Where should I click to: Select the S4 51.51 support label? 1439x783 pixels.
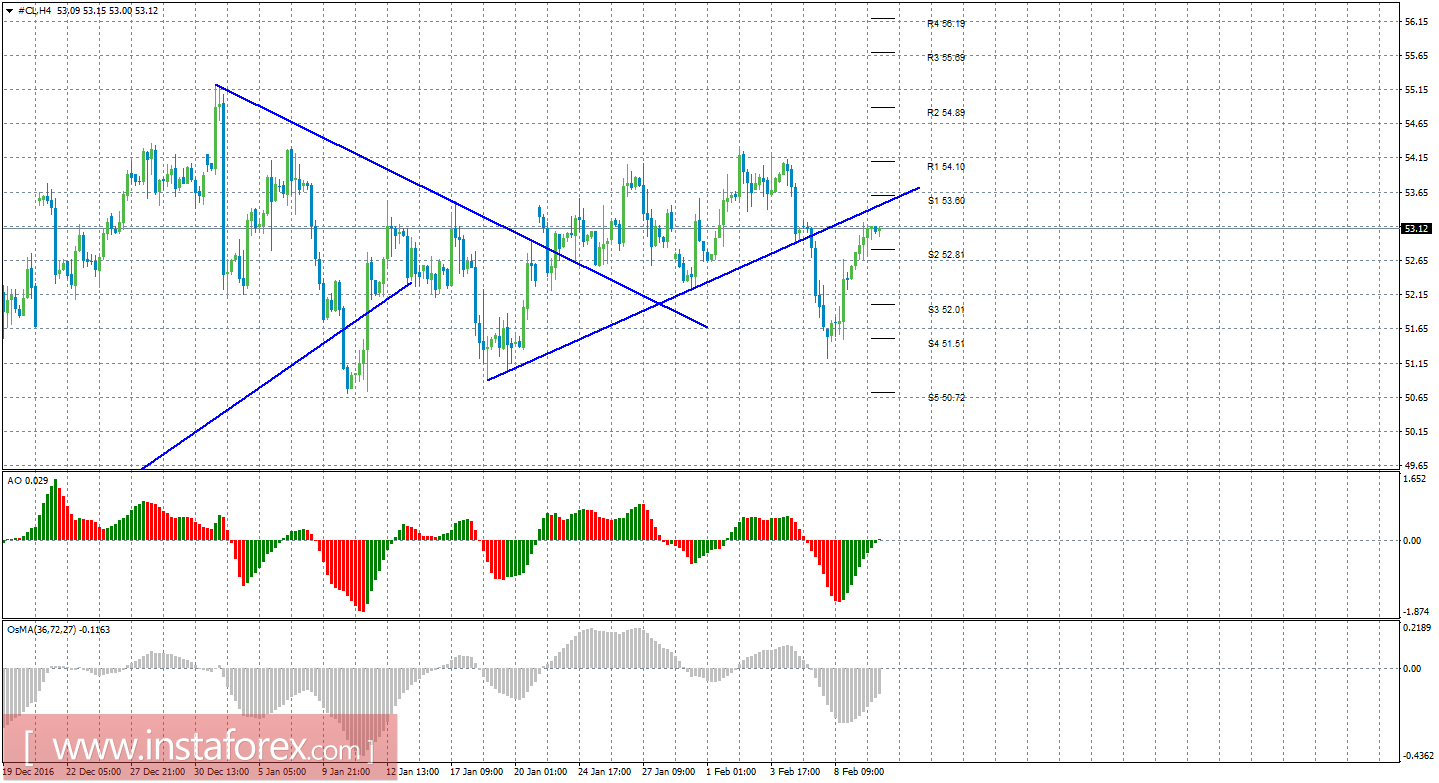pyautogui.click(x=945, y=344)
